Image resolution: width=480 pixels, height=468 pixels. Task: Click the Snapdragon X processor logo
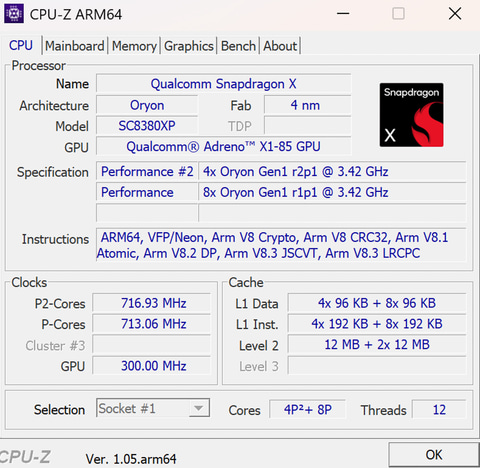(411, 115)
